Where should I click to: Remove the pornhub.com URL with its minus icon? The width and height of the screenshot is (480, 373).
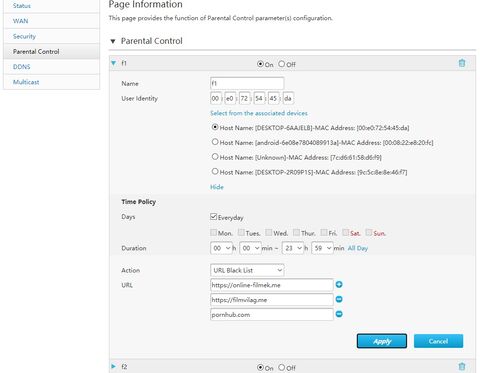click(339, 314)
